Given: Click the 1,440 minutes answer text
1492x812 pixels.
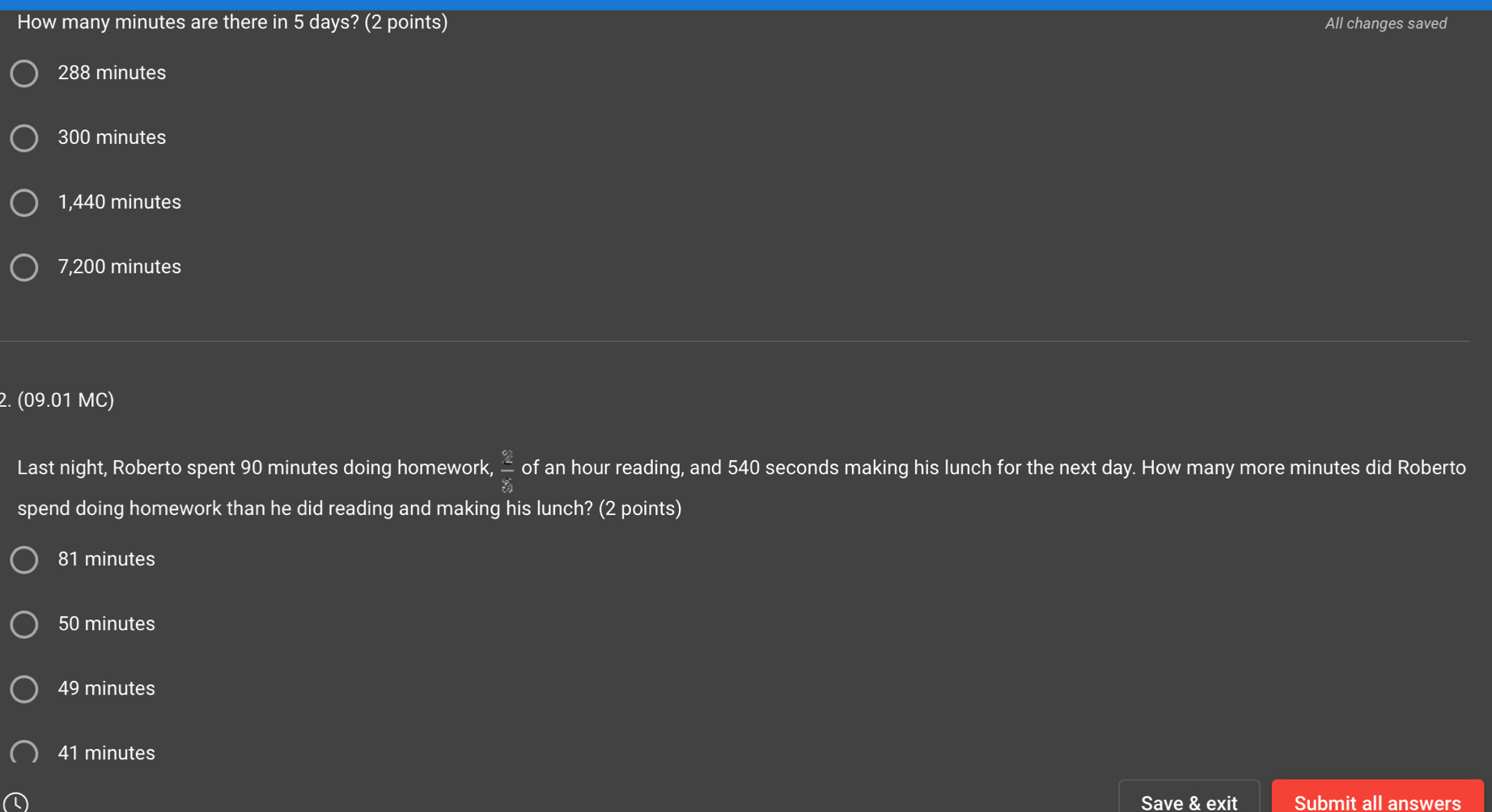Looking at the screenshot, I should (119, 202).
